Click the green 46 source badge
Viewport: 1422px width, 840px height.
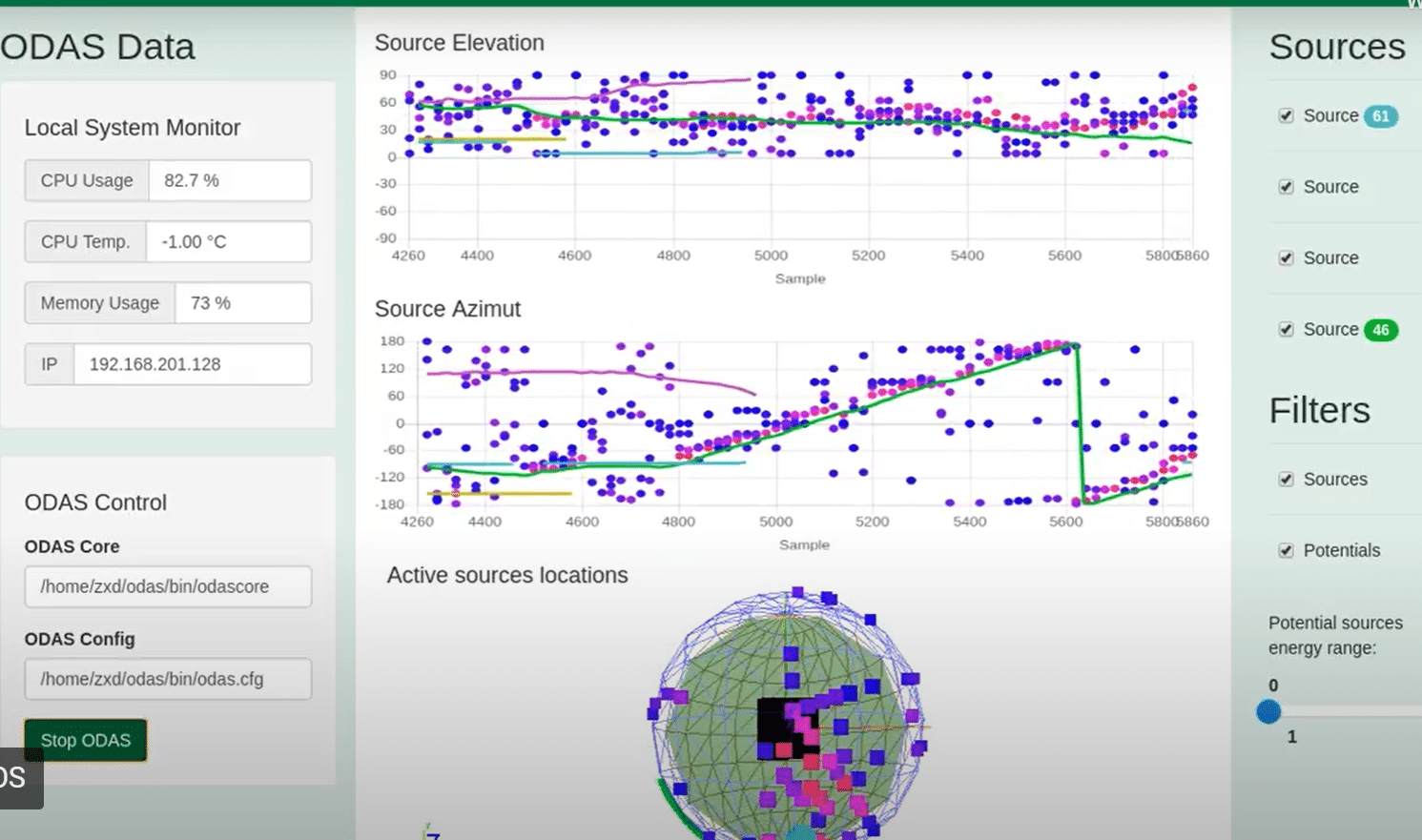pyautogui.click(x=1380, y=330)
